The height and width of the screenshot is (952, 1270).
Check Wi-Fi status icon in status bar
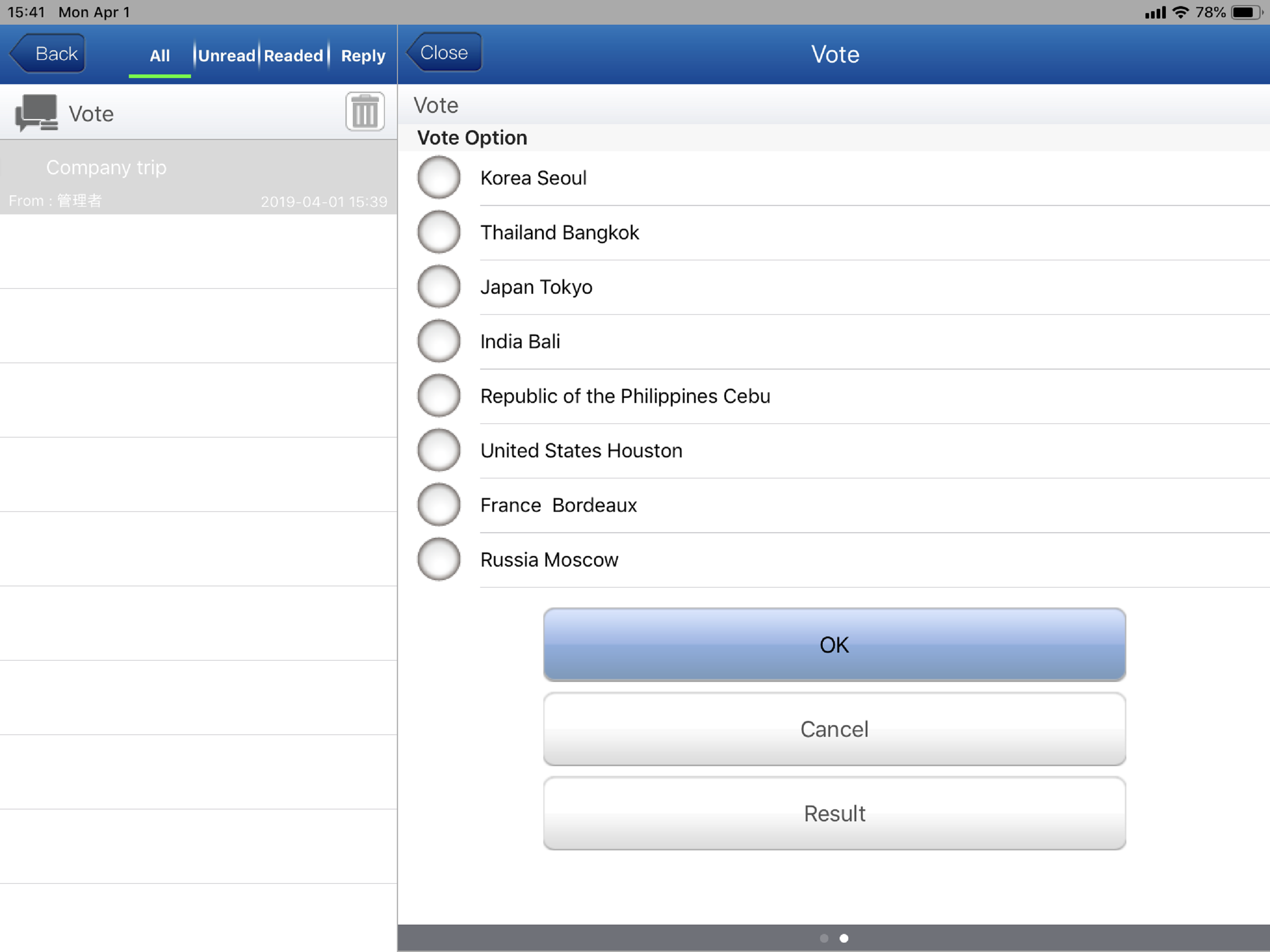(x=1180, y=12)
